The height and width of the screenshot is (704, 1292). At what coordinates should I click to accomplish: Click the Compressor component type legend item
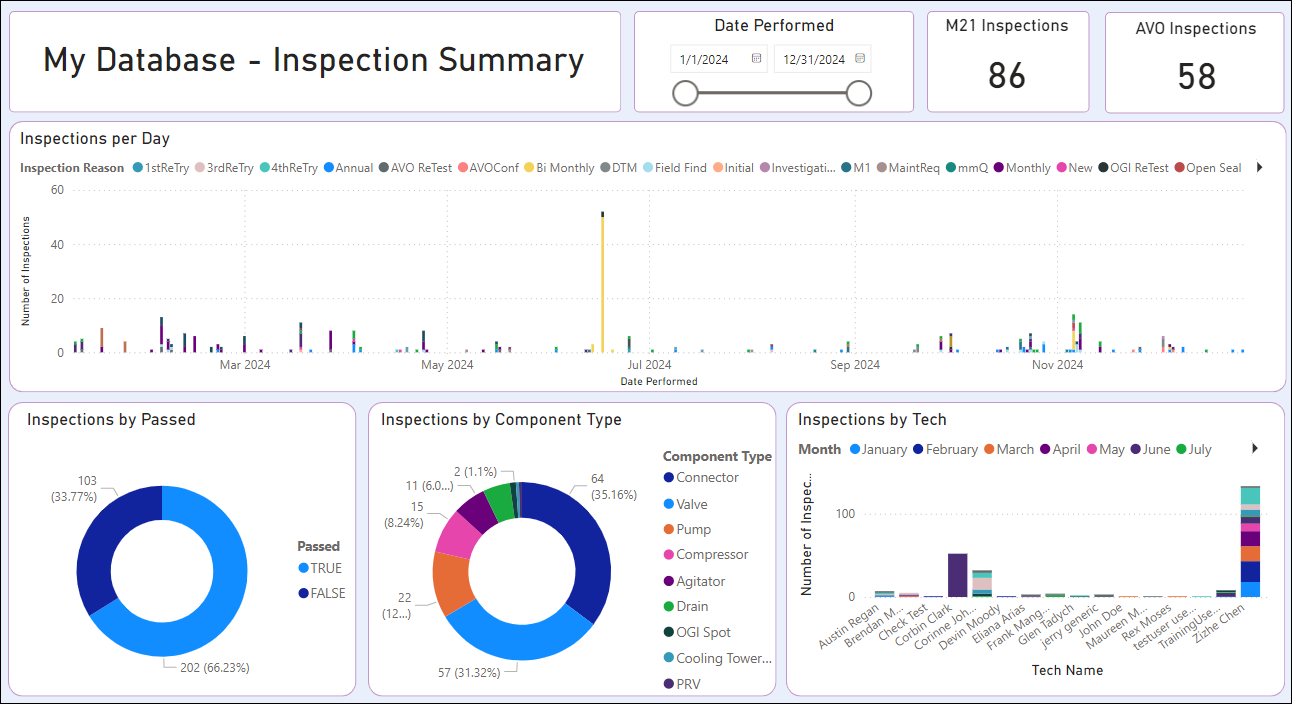[705, 555]
